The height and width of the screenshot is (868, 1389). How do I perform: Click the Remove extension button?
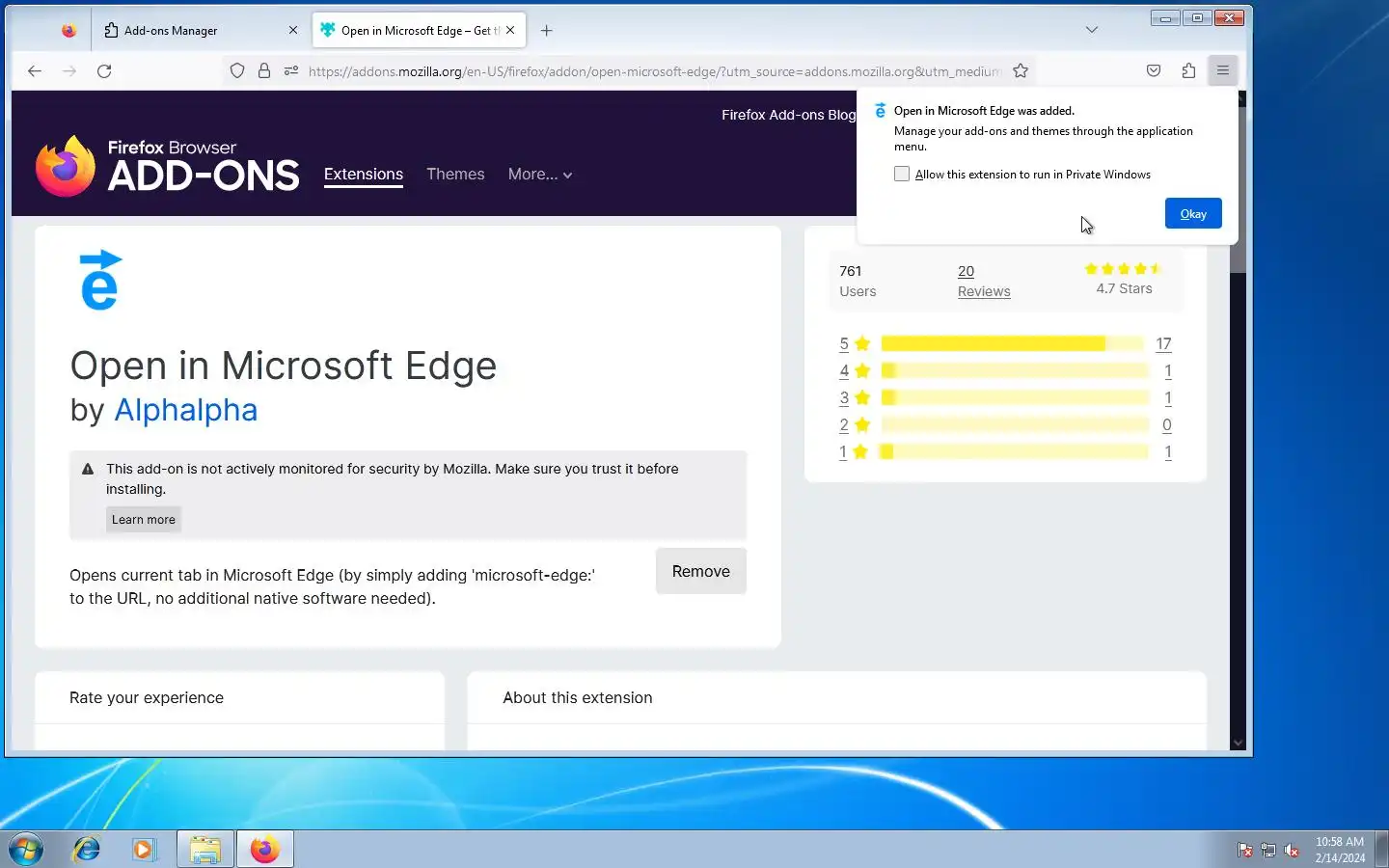point(701,571)
